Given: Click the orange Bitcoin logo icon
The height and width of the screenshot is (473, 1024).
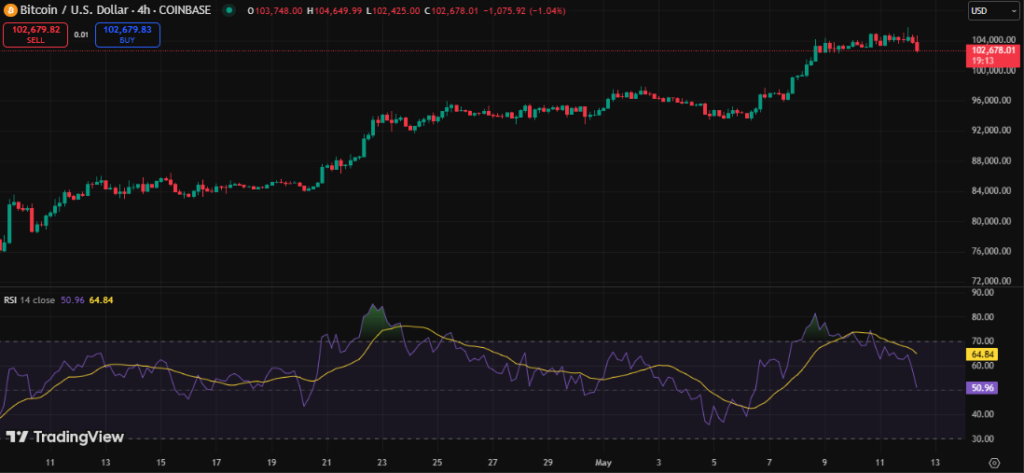Looking at the screenshot, I should click(x=10, y=11).
